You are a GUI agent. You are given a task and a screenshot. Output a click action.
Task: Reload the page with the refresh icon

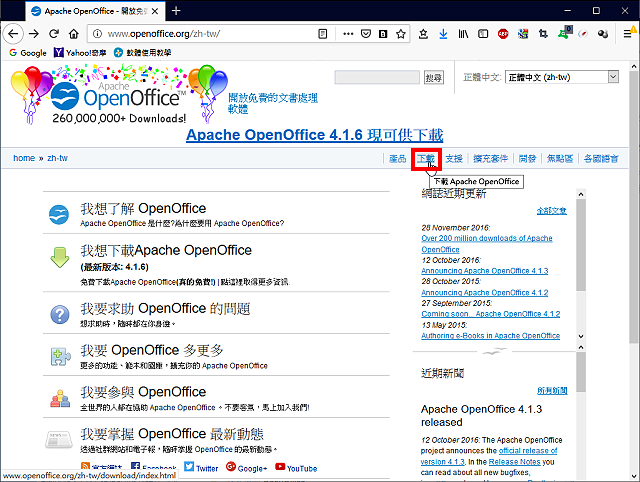tap(54, 33)
